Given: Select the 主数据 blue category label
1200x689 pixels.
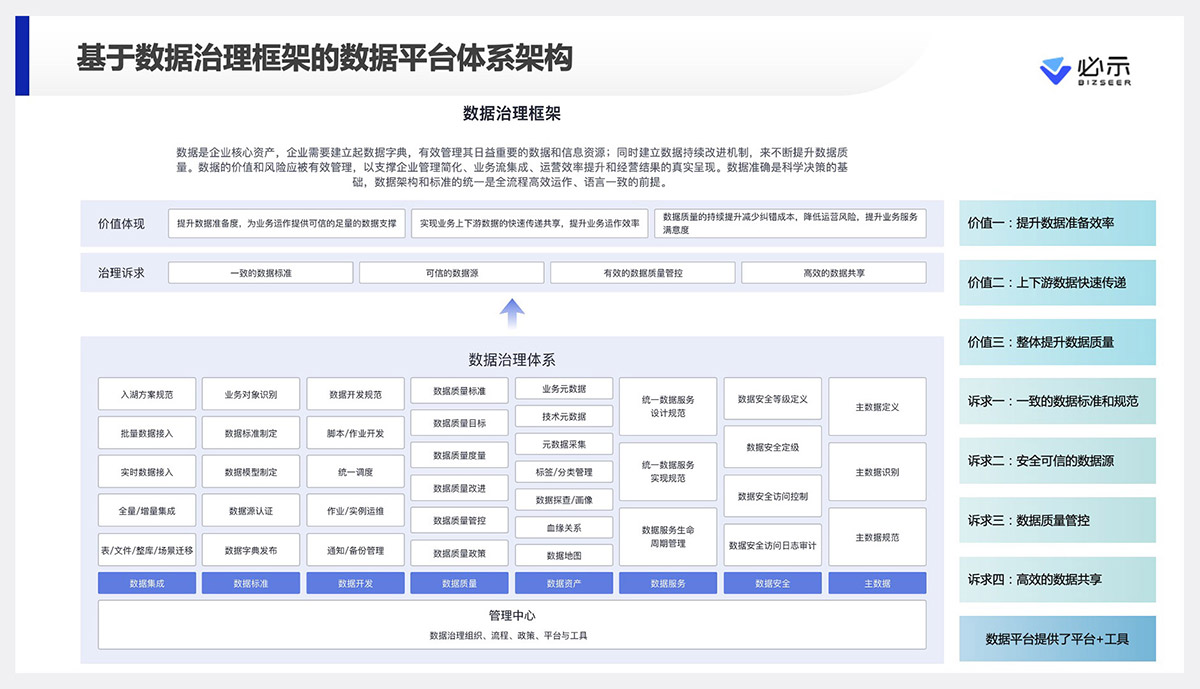Looking at the screenshot, I should [877, 583].
